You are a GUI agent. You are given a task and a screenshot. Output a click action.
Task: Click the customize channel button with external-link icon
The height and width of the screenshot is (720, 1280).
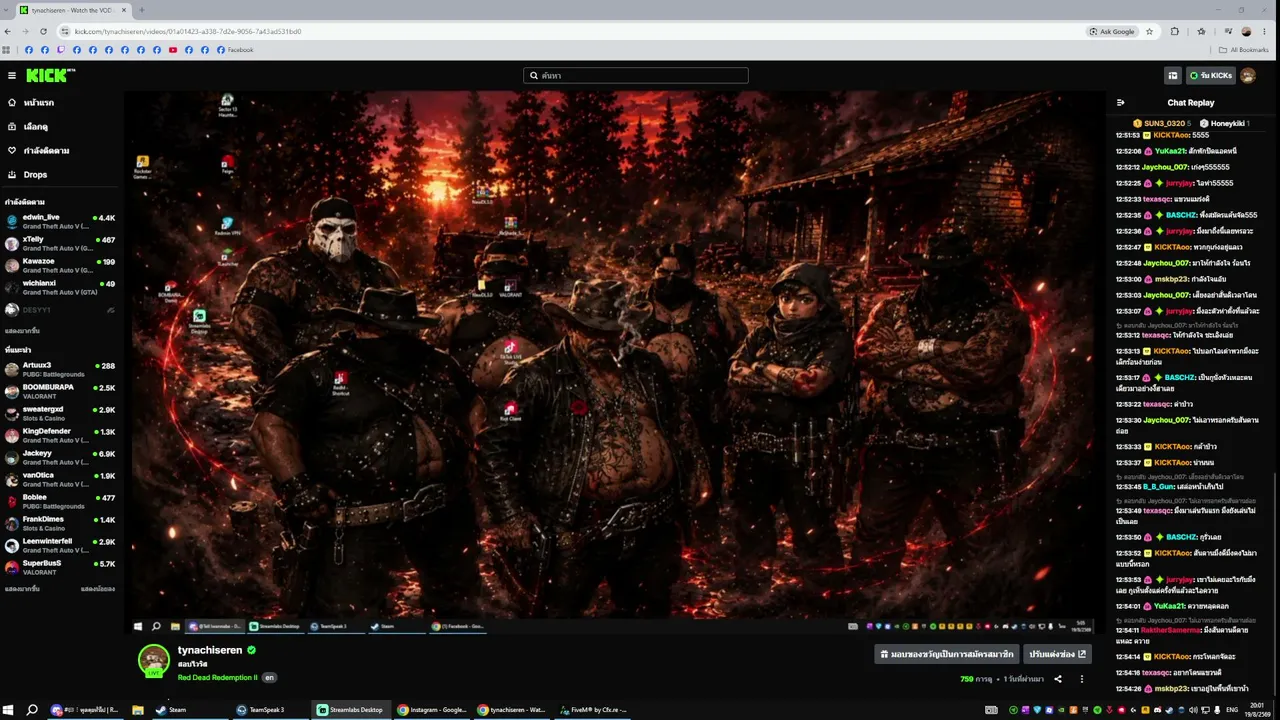1057,654
